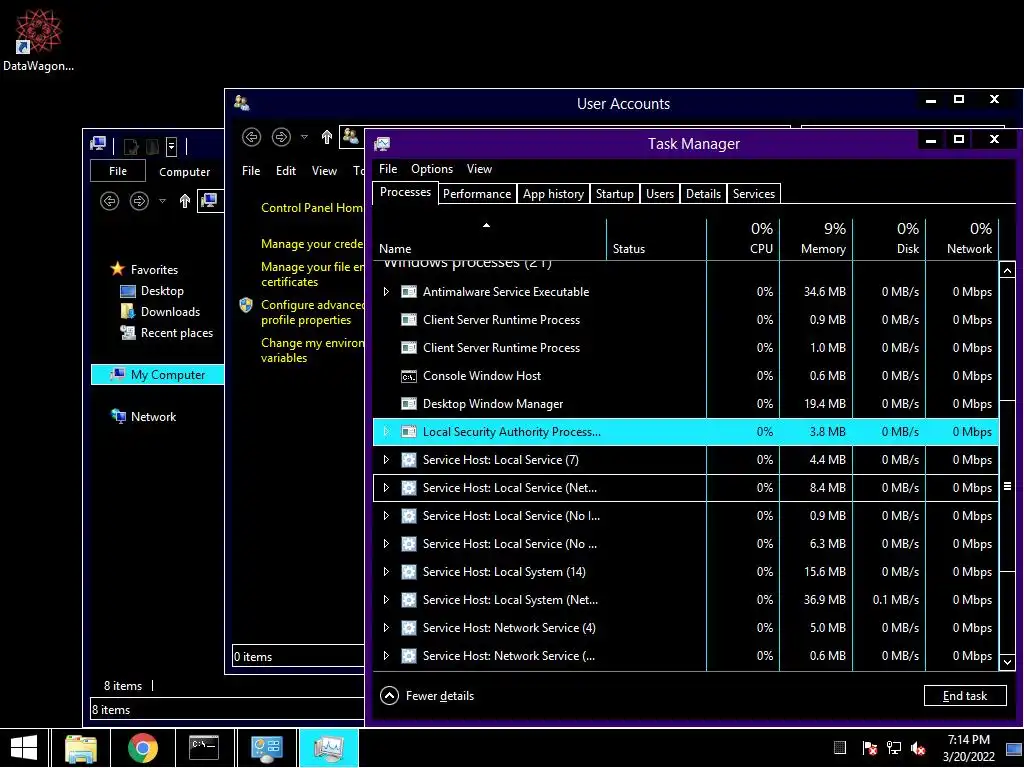Click the Antimalware Service Executable process icon
Screen dimensions: 1024x768
(409, 292)
